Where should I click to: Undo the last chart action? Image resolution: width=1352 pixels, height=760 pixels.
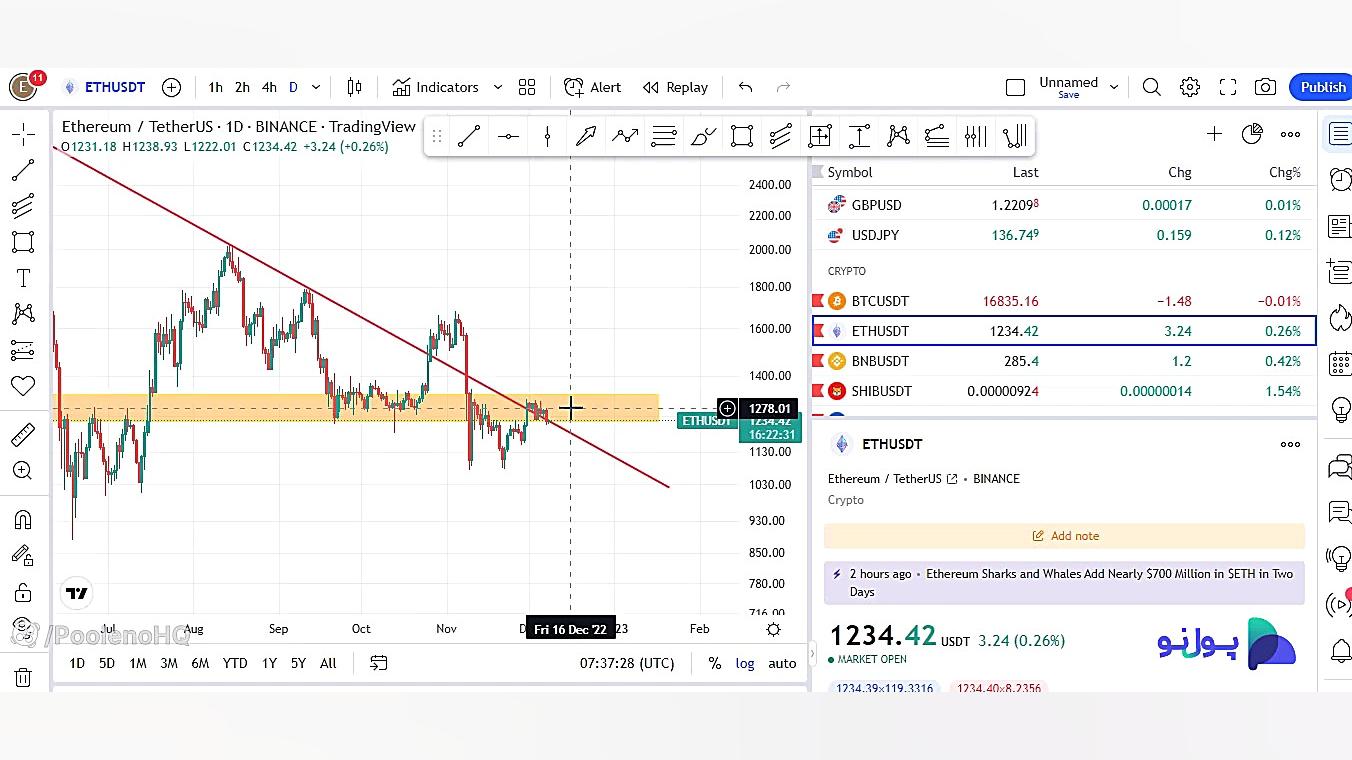[745, 87]
